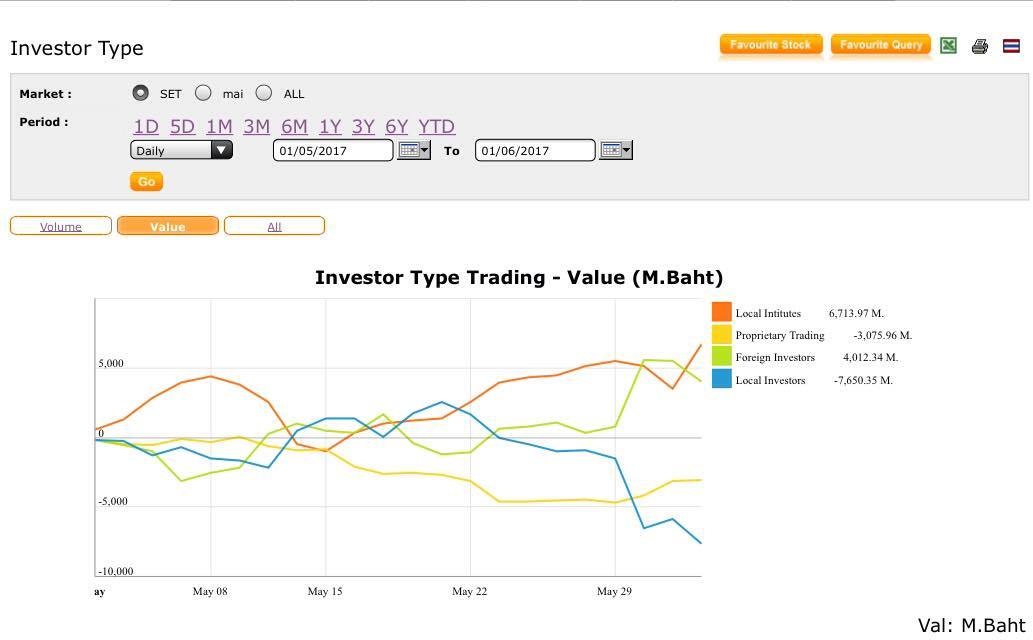Open the end date calendar picker
This screenshot has width=1033, height=640.
pos(615,150)
